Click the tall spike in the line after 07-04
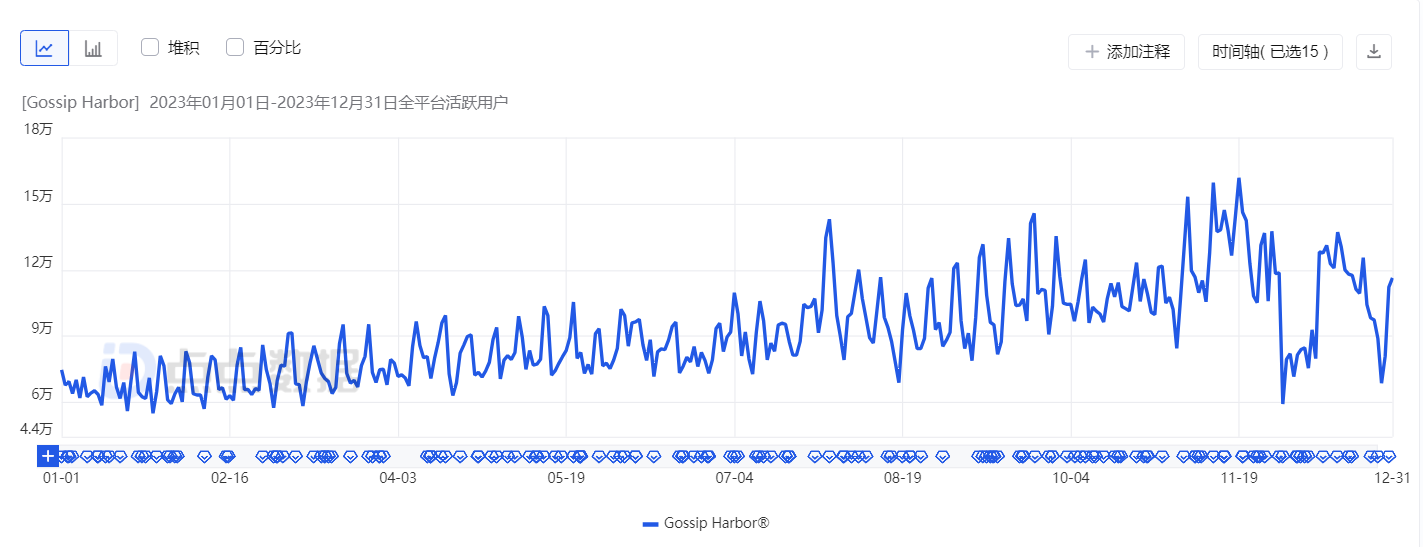This screenshot has width=1423, height=547. 829,220
